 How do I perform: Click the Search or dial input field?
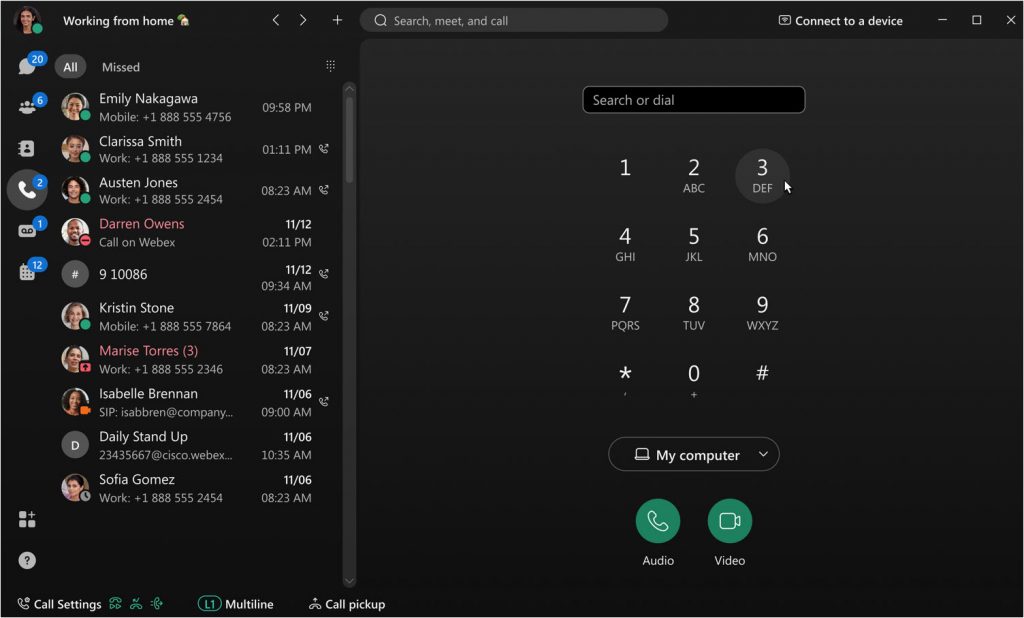pyautogui.click(x=694, y=100)
